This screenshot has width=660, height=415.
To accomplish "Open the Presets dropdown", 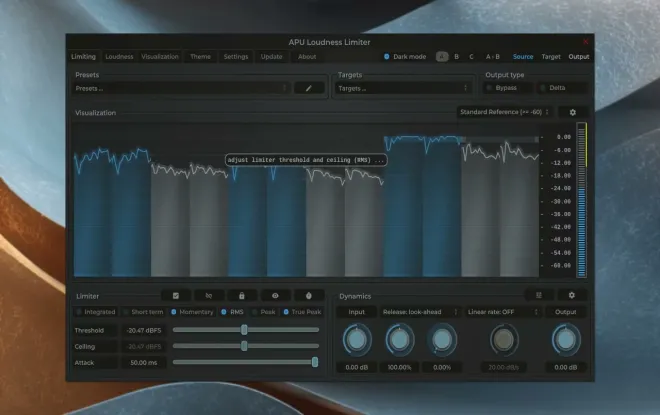I will (181, 88).
